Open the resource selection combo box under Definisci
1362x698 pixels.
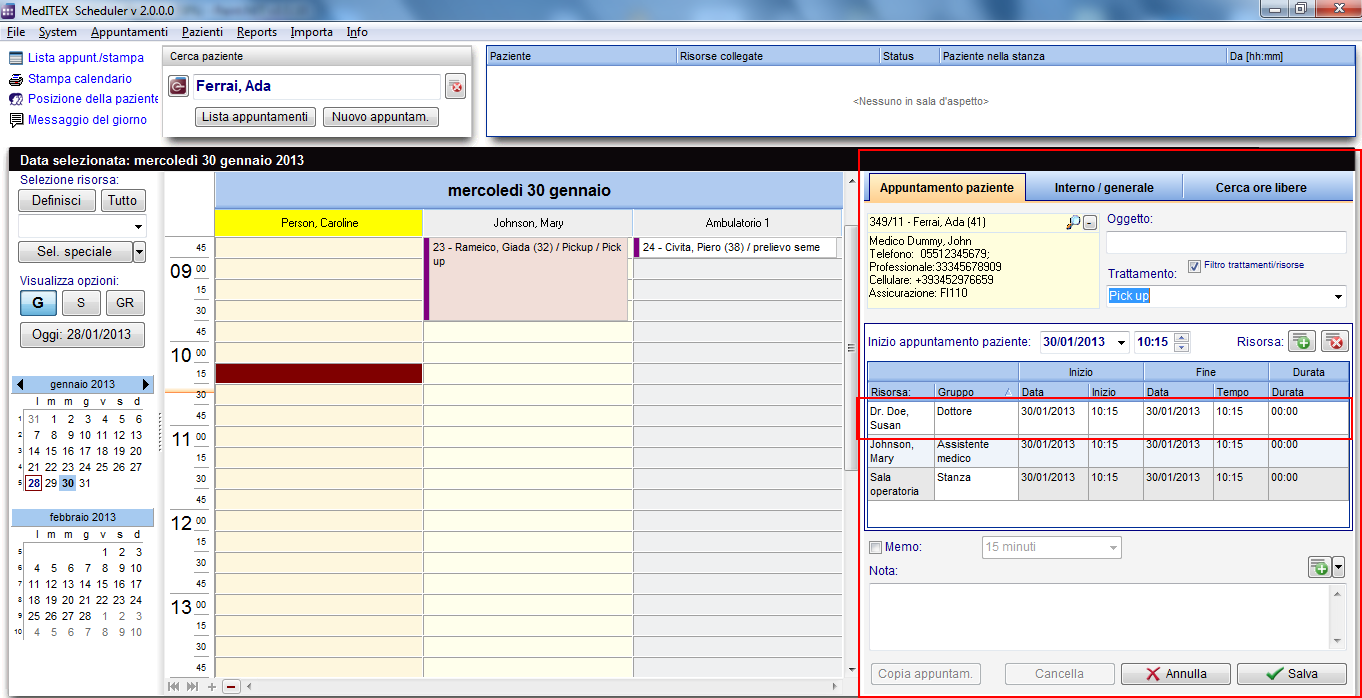coord(82,226)
